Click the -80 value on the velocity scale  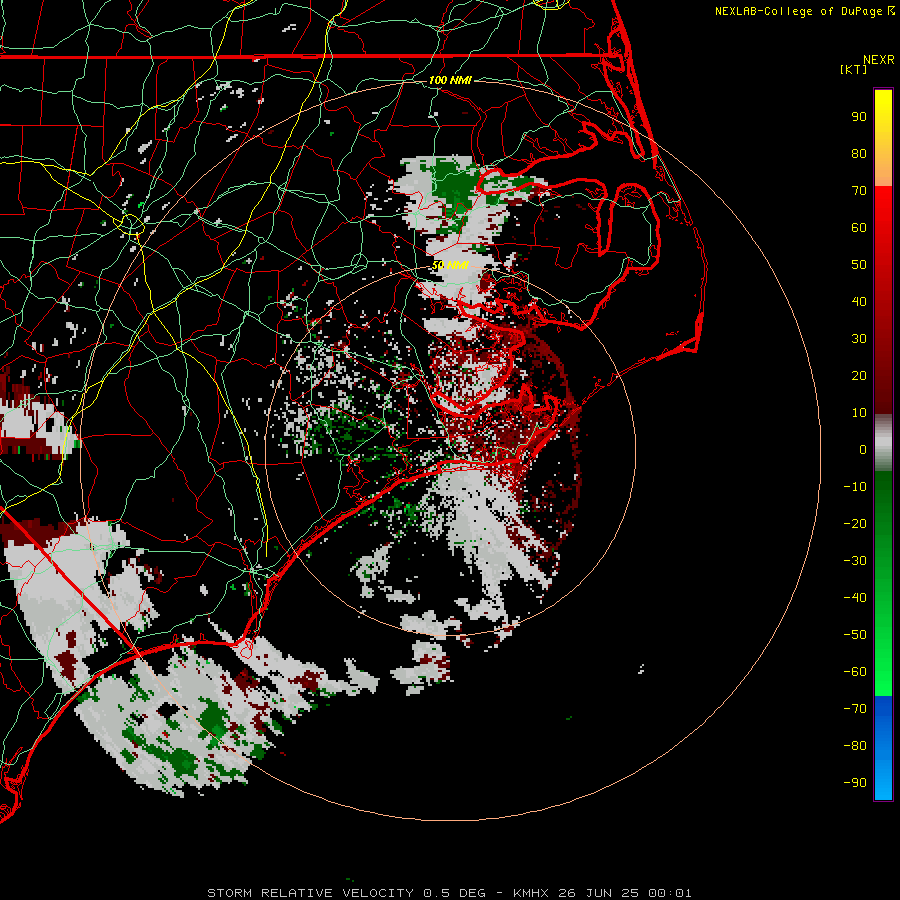855,746
